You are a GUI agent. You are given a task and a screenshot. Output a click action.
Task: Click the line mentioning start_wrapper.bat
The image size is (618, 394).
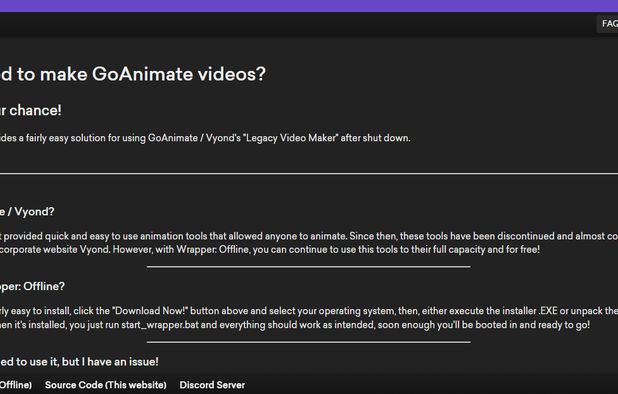pyautogui.click(x=295, y=325)
